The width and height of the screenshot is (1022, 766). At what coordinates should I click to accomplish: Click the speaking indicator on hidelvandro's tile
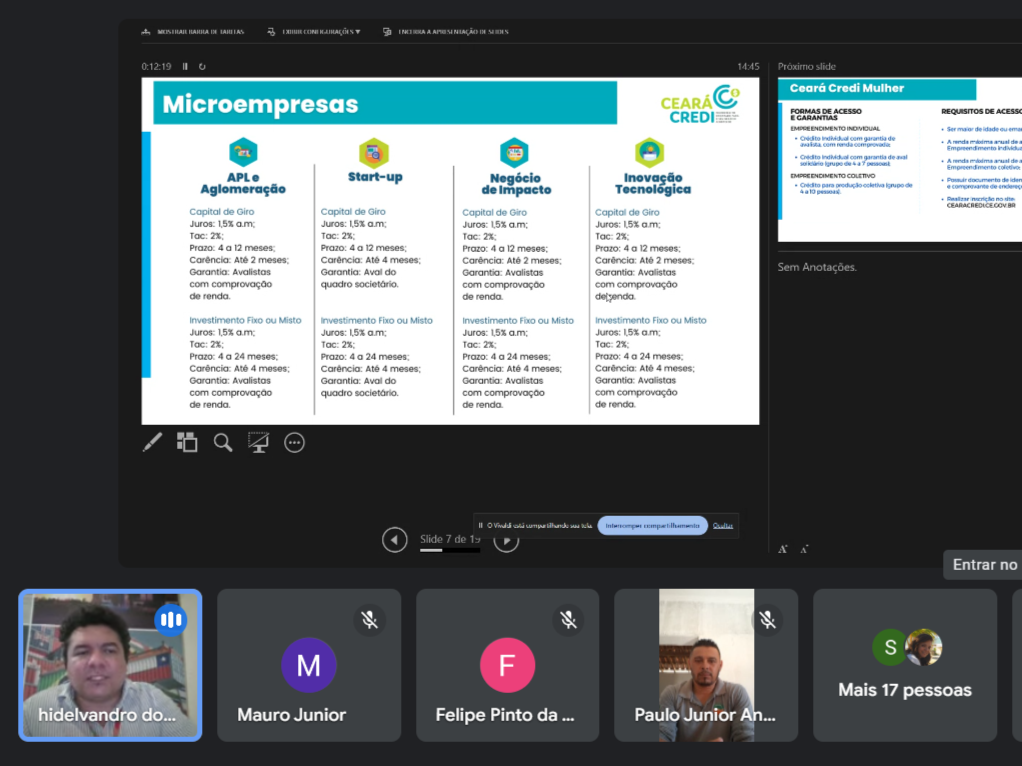coord(171,619)
